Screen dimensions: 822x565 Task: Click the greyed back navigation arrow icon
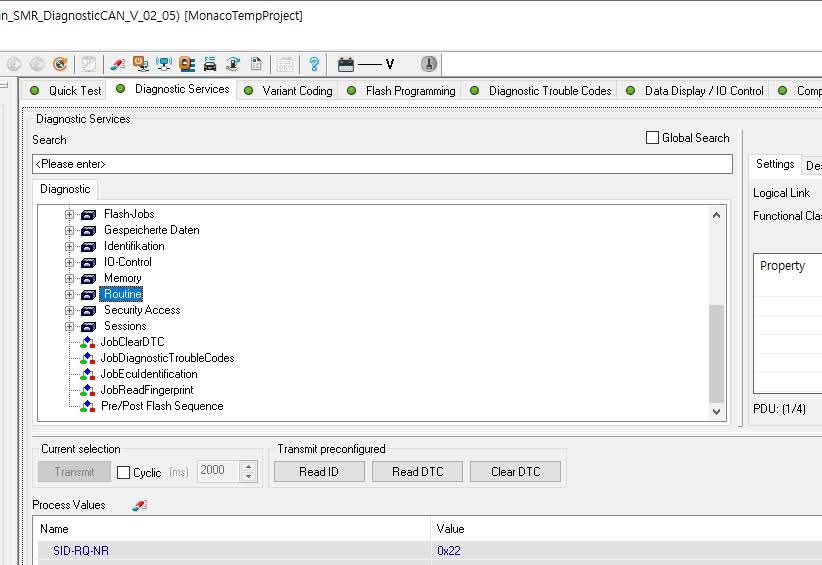coord(14,64)
